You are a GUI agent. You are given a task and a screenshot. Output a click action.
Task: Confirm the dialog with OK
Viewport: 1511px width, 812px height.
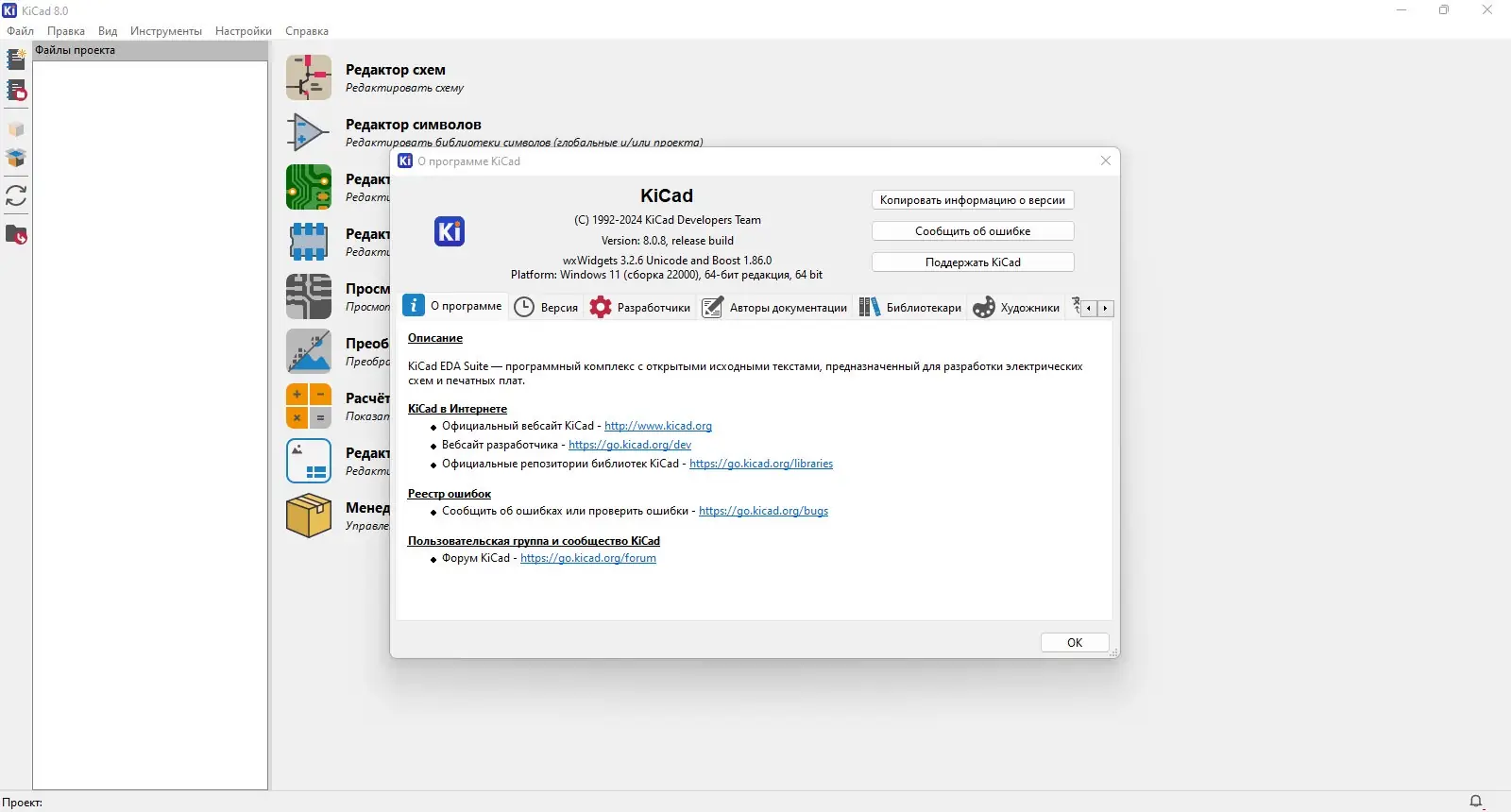pyautogui.click(x=1075, y=643)
